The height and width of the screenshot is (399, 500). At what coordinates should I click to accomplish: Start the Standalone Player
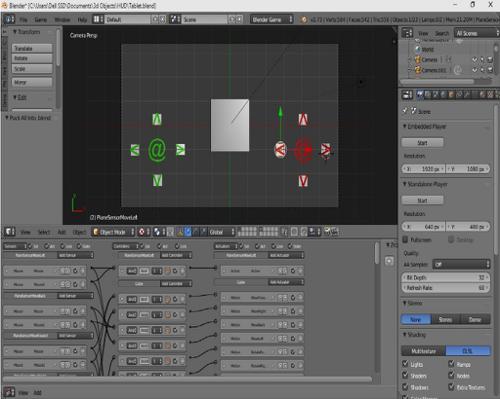[x=422, y=200]
